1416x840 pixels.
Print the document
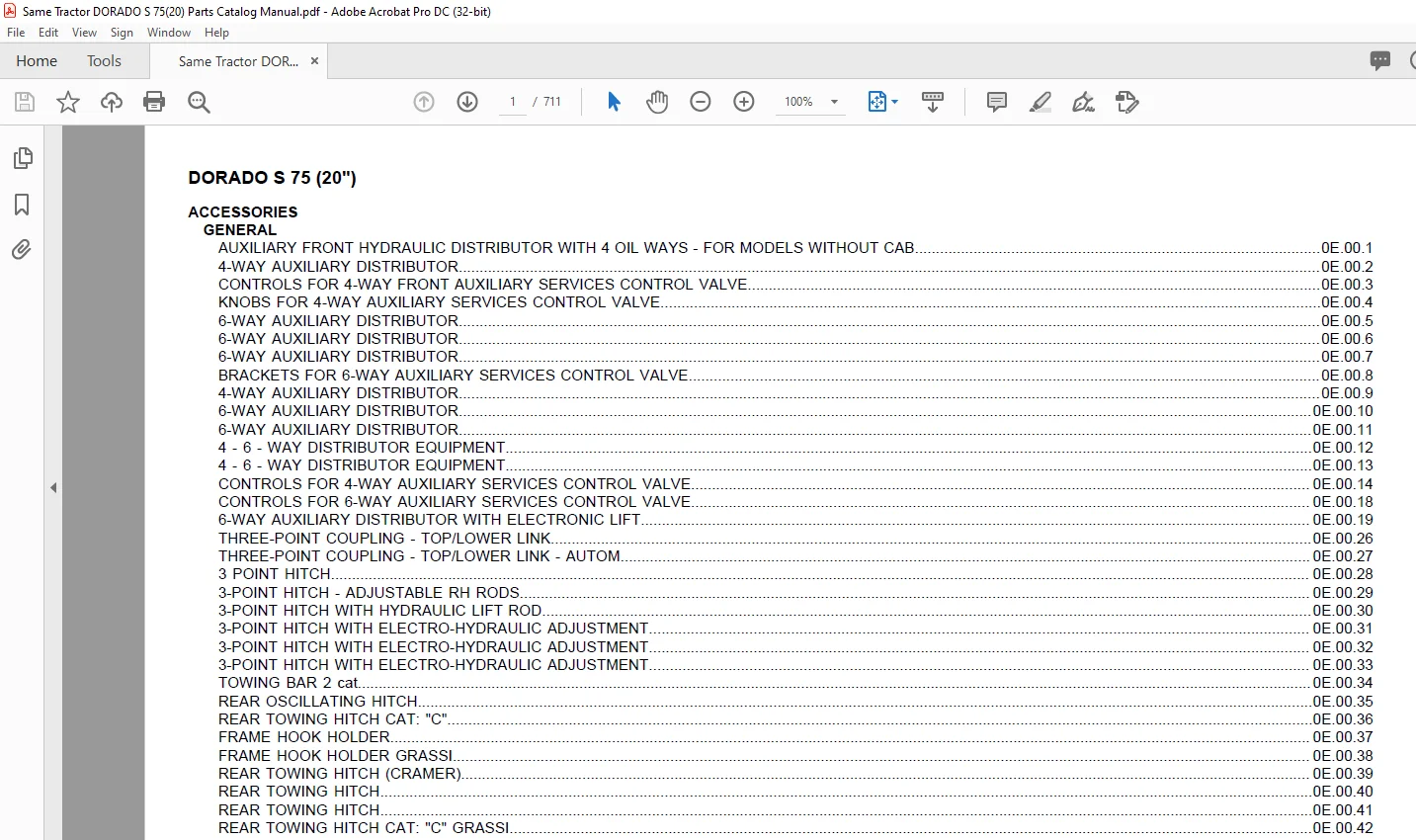pyautogui.click(x=154, y=102)
